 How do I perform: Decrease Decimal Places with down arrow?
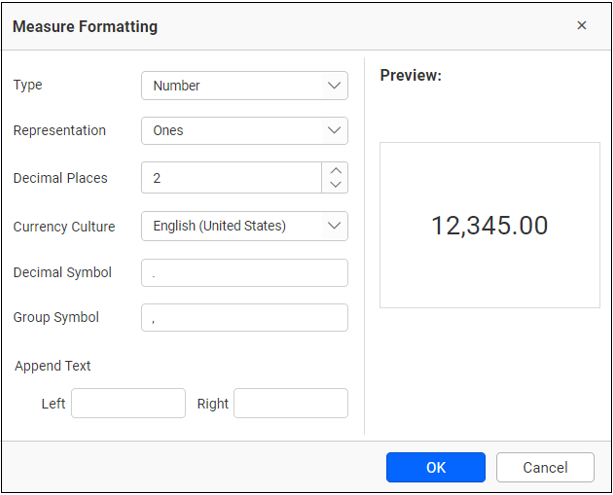(335, 185)
